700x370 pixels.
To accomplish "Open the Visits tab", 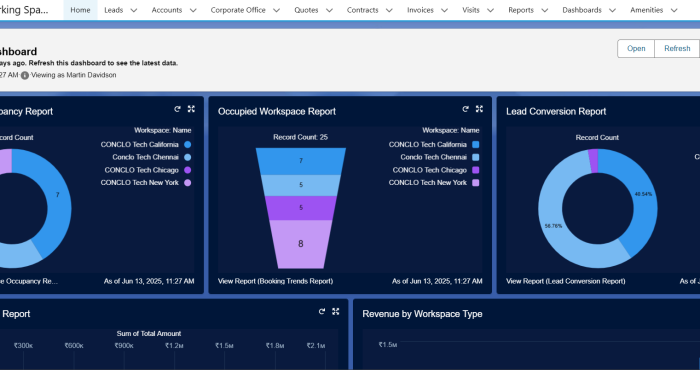I will tap(471, 10).
